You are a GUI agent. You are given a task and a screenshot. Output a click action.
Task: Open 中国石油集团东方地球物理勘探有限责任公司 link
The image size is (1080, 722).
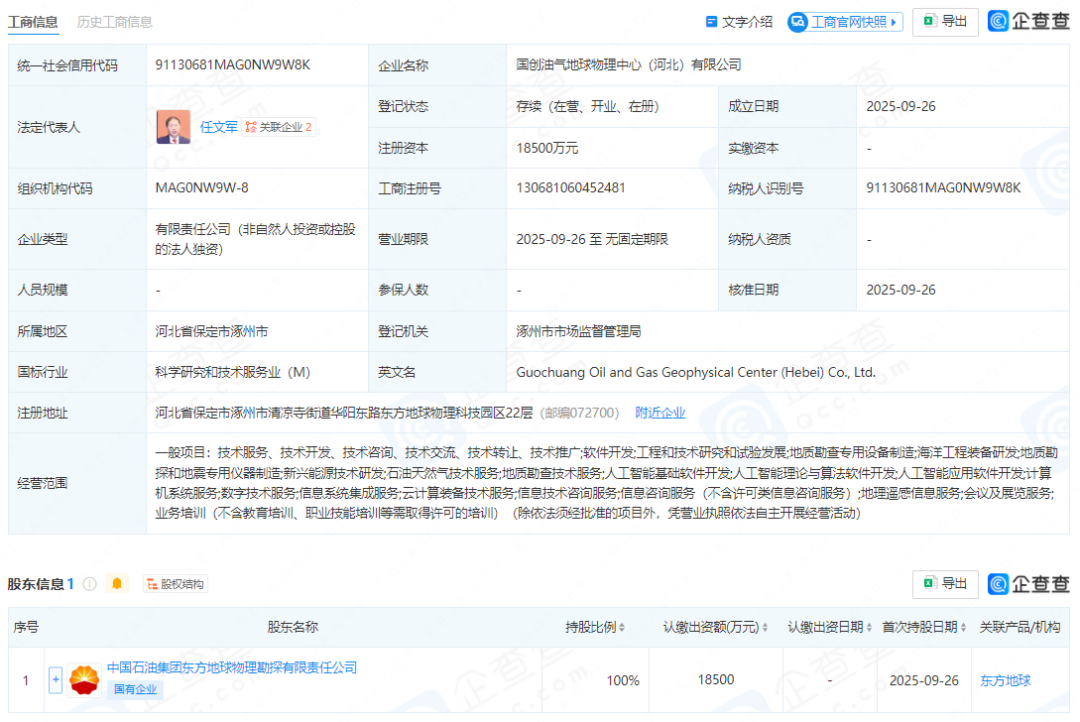pyautogui.click(x=232, y=667)
